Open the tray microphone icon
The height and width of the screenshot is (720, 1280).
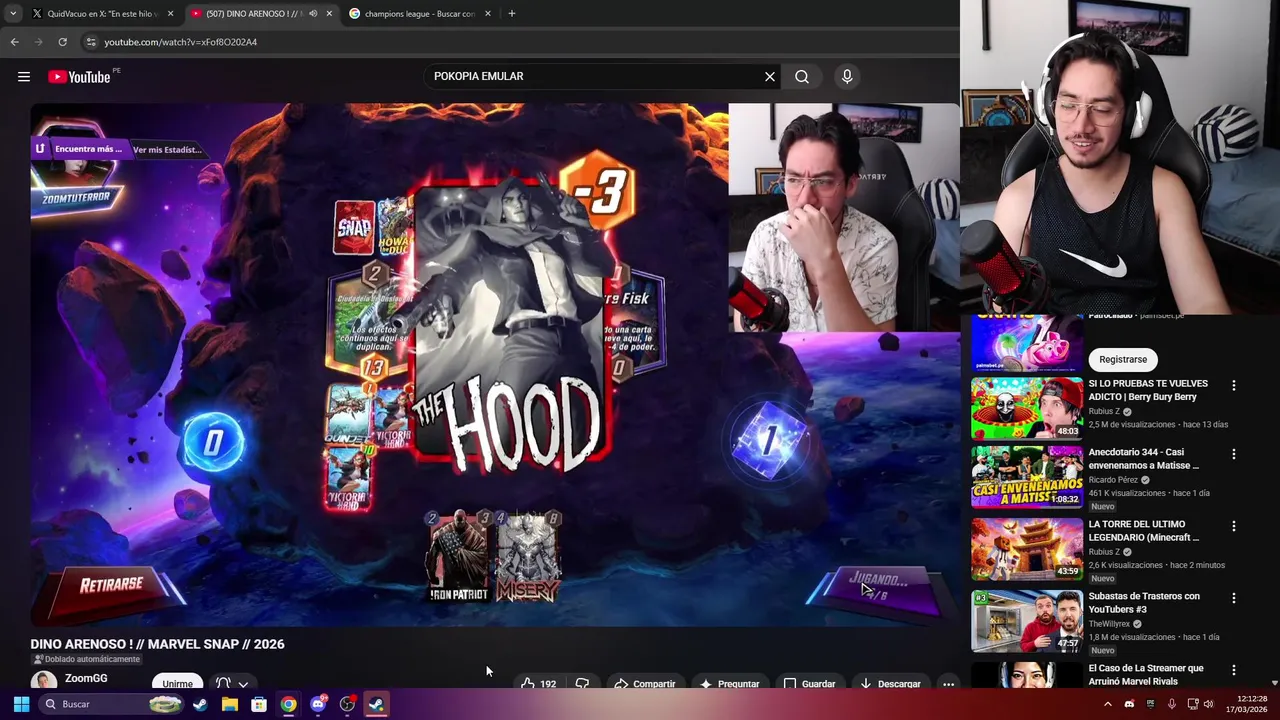pos(1171,704)
